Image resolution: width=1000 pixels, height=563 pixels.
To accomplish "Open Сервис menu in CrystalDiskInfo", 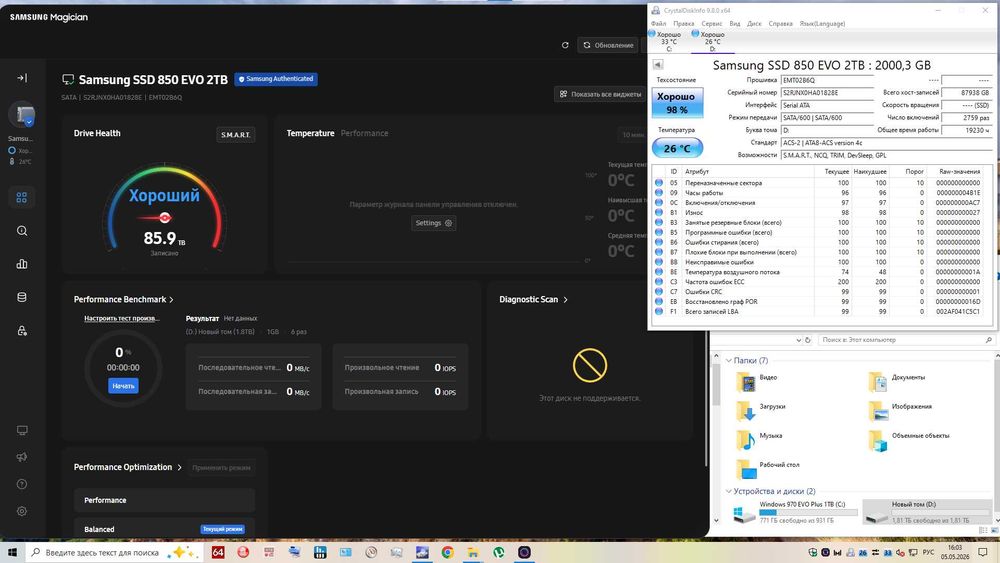I will click(712, 24).
